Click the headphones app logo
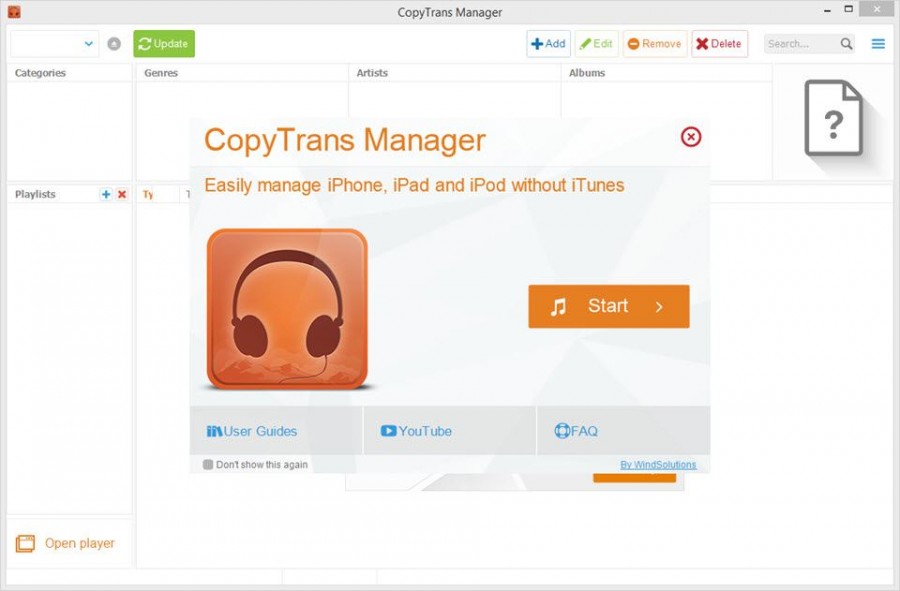The height and width of the screenshot is (591, 900). coord(287,309)
